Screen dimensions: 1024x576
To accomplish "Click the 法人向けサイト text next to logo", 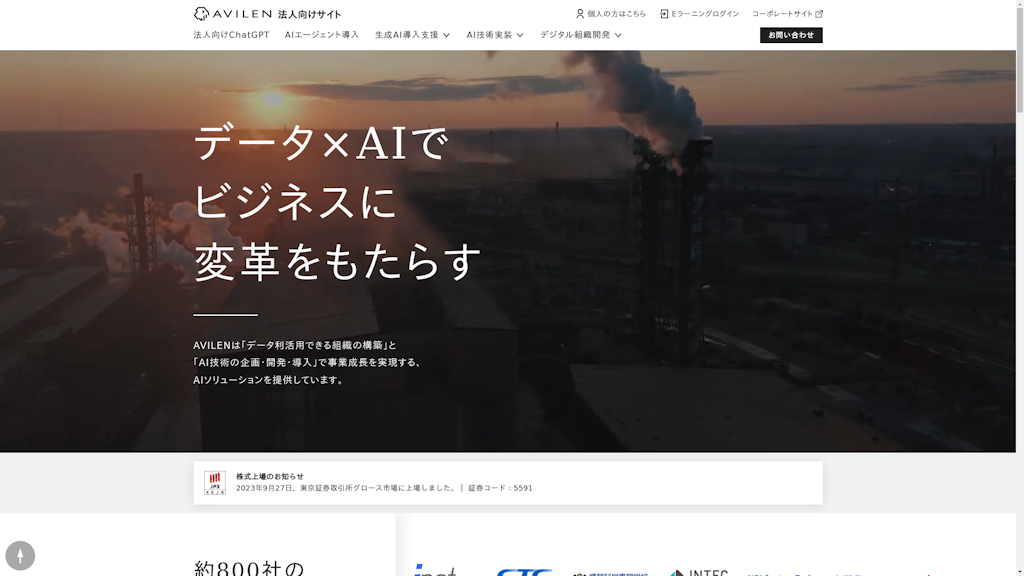I will pos(309,14).
